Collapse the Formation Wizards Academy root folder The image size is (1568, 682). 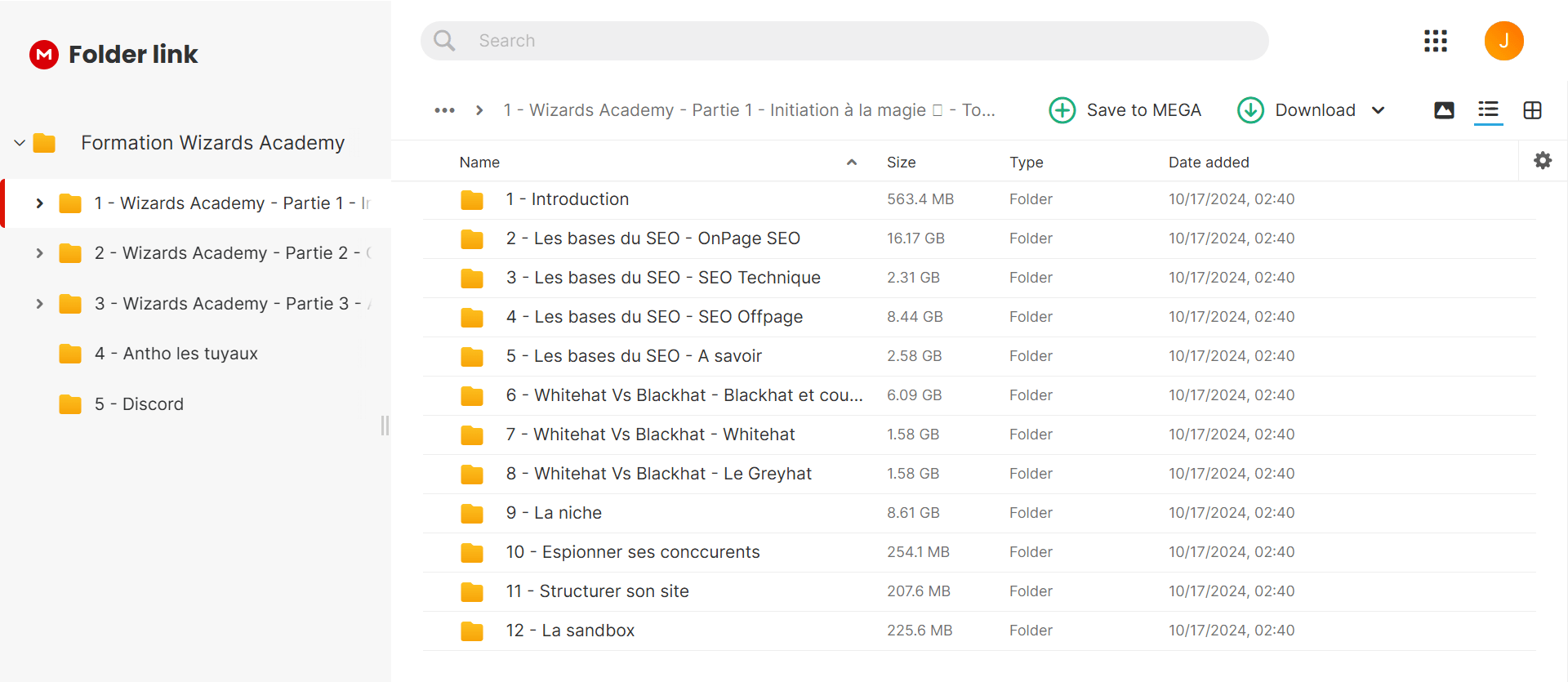click(20, 143)
